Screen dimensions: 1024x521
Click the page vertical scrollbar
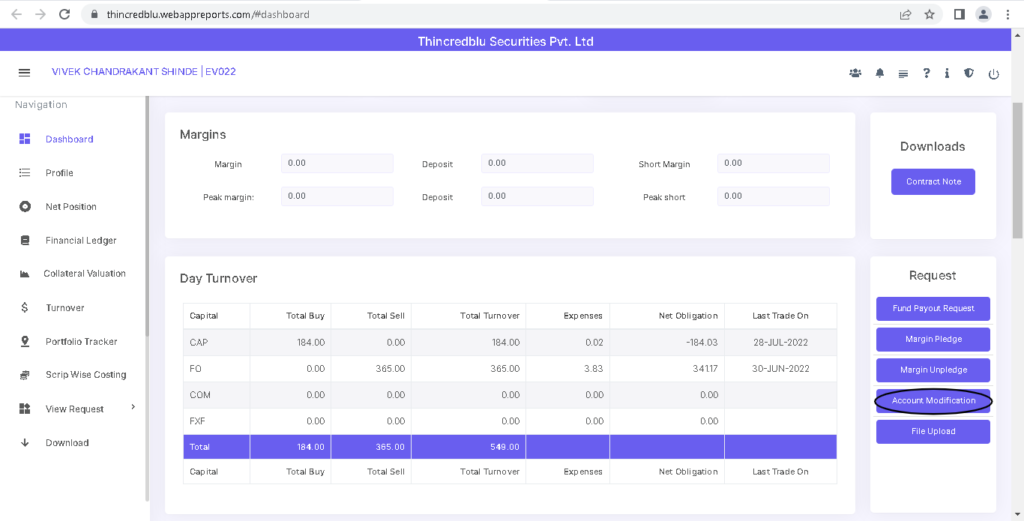(1017, 170)
